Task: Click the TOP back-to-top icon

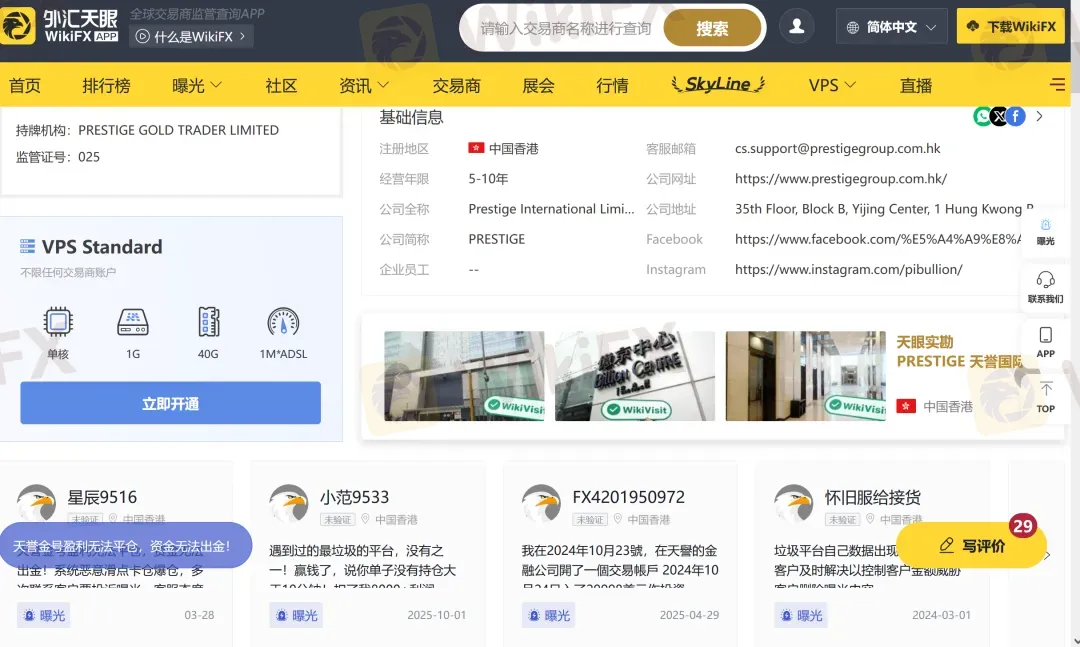Action: [1046, 389]
